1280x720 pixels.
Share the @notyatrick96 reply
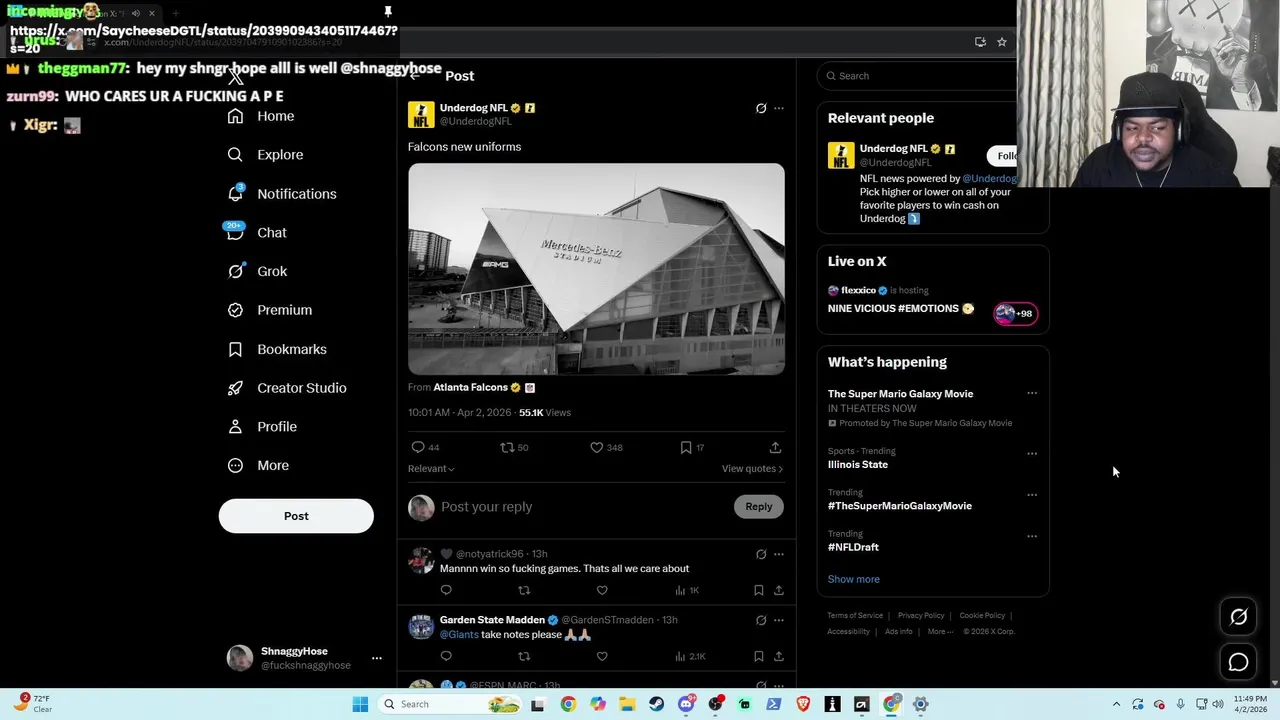(x=778, y=590)
